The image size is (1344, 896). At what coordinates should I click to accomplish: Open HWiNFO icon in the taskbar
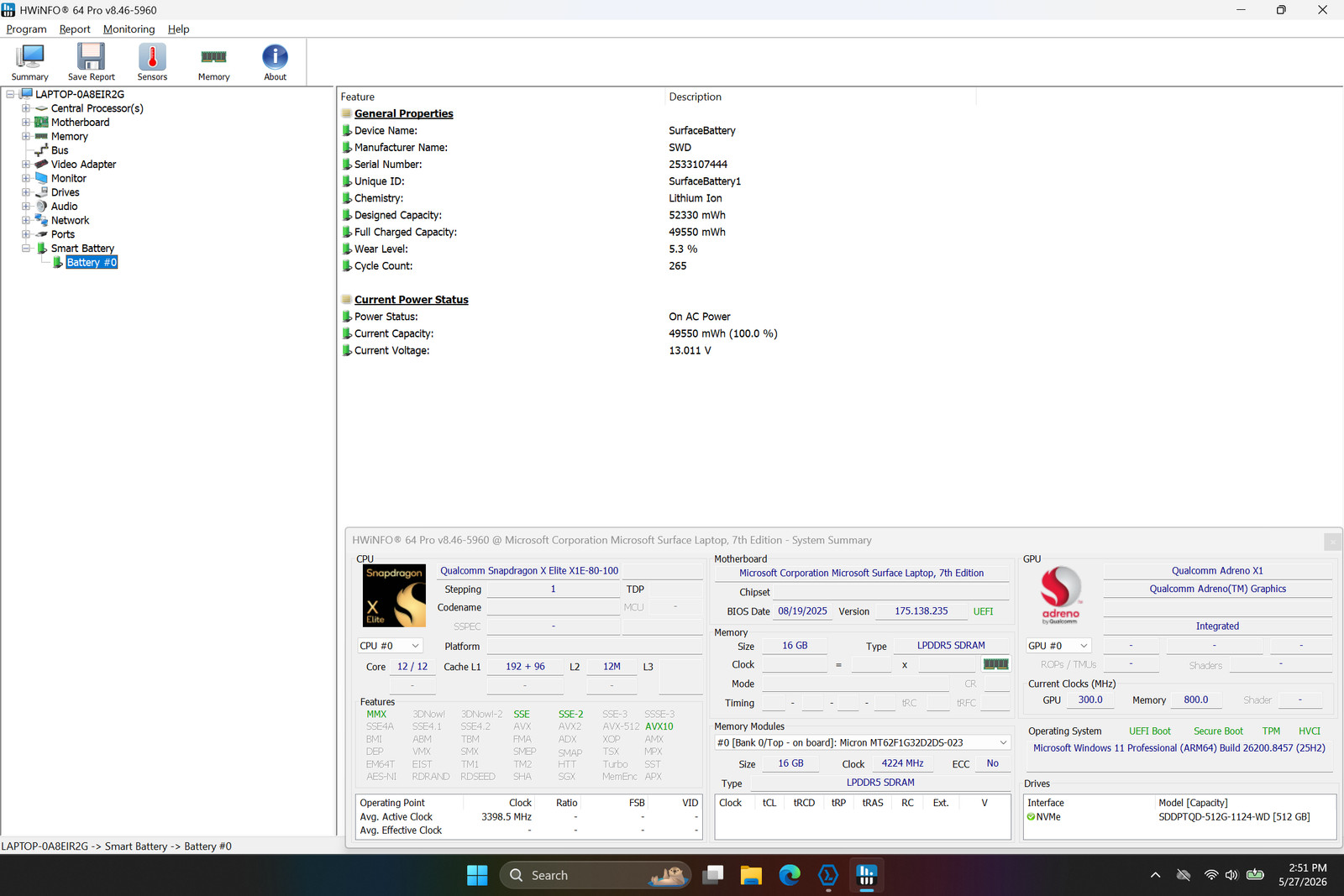coord(866,875)
